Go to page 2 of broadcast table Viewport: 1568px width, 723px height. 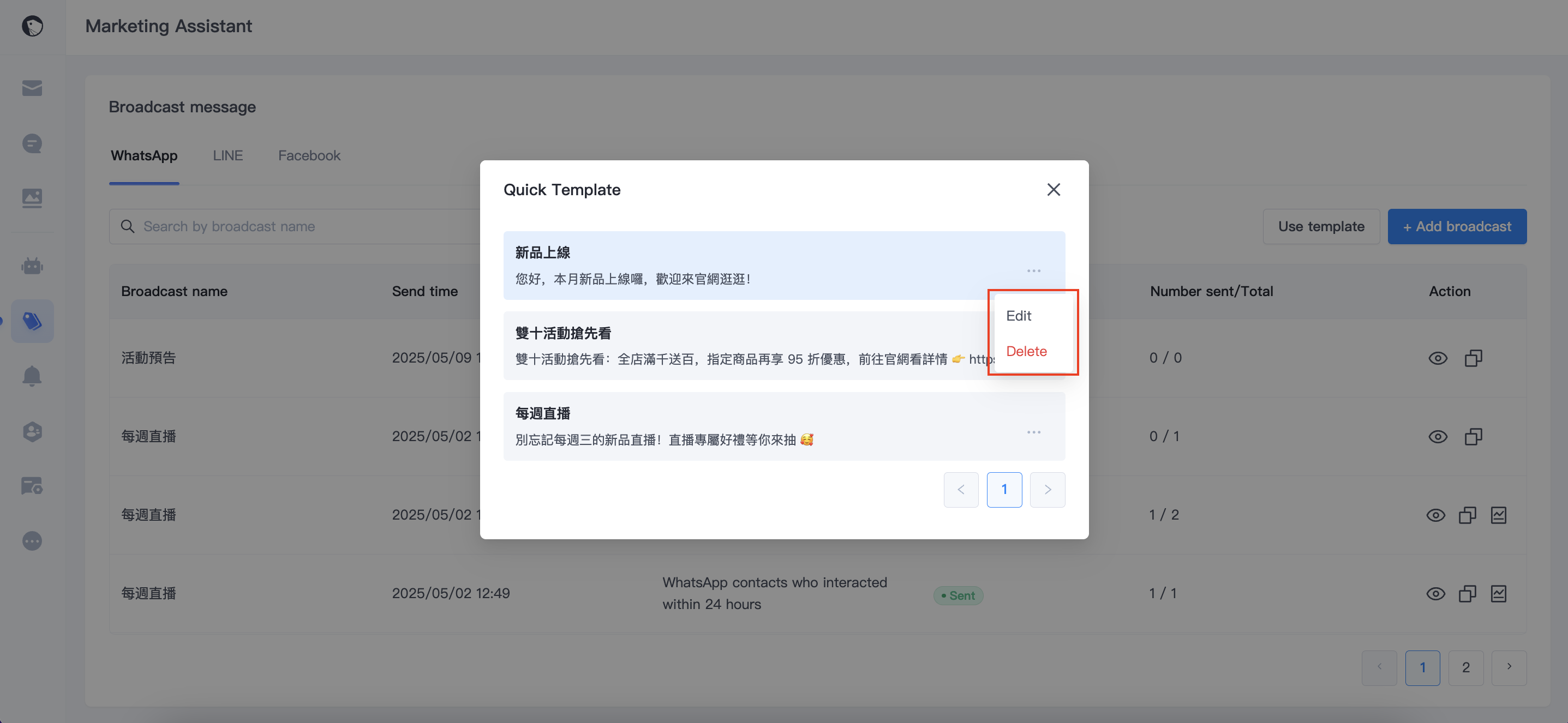click(x=1466, y=668)
